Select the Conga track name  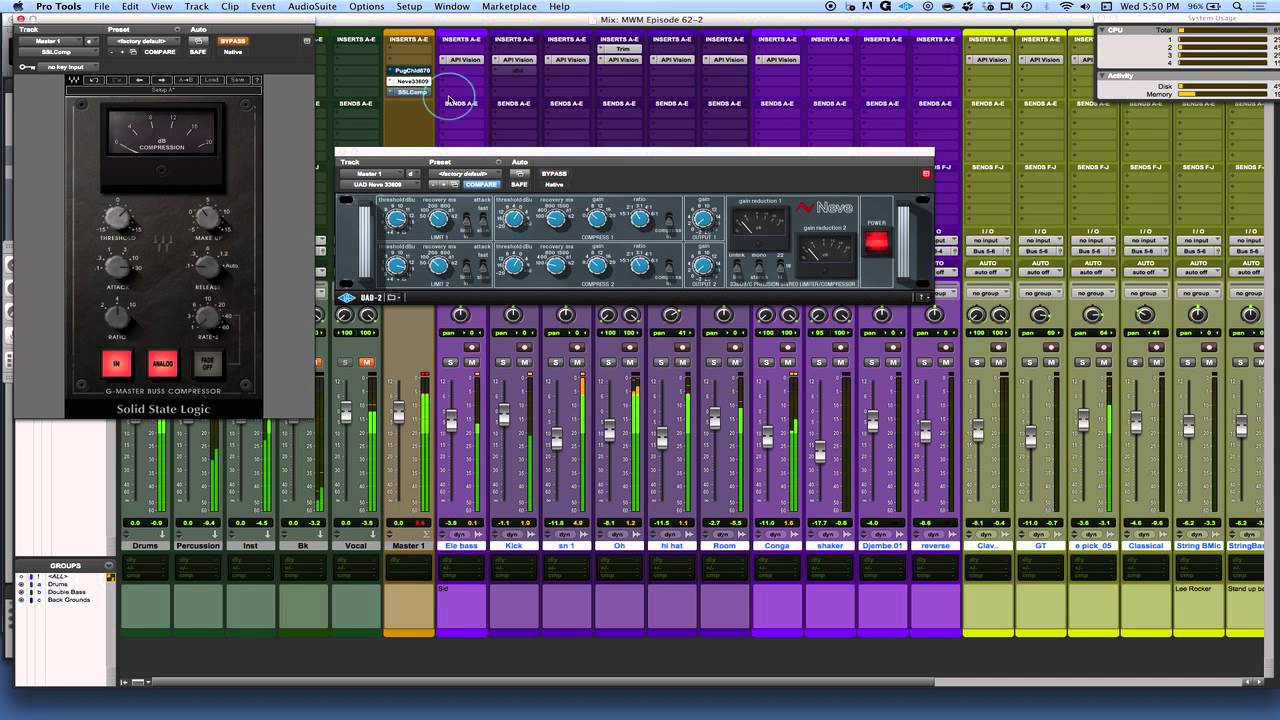[777, 546]
